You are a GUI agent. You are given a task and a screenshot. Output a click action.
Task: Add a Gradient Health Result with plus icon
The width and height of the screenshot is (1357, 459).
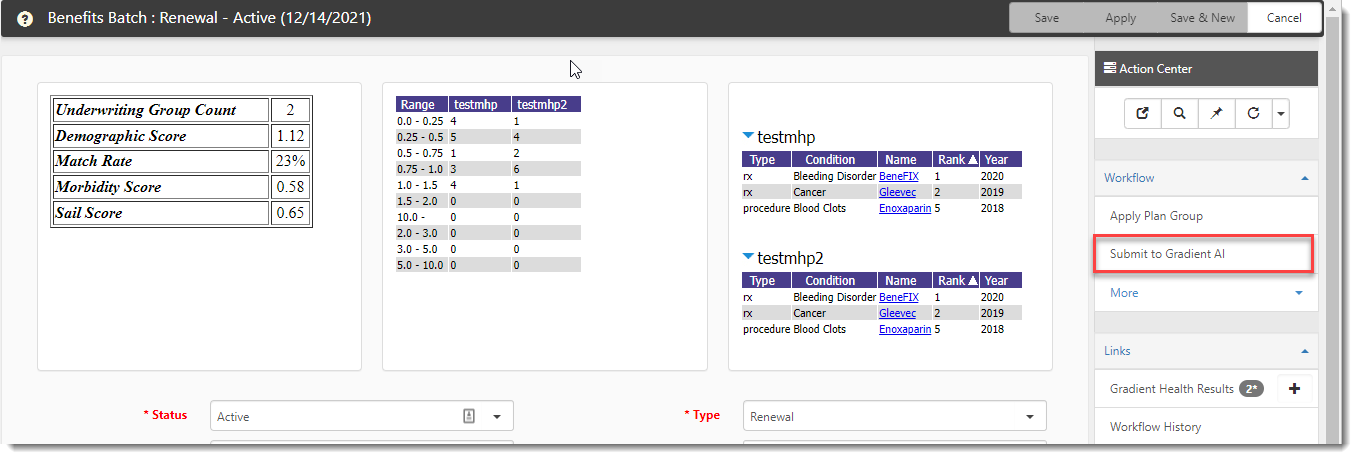[1294, 389]
